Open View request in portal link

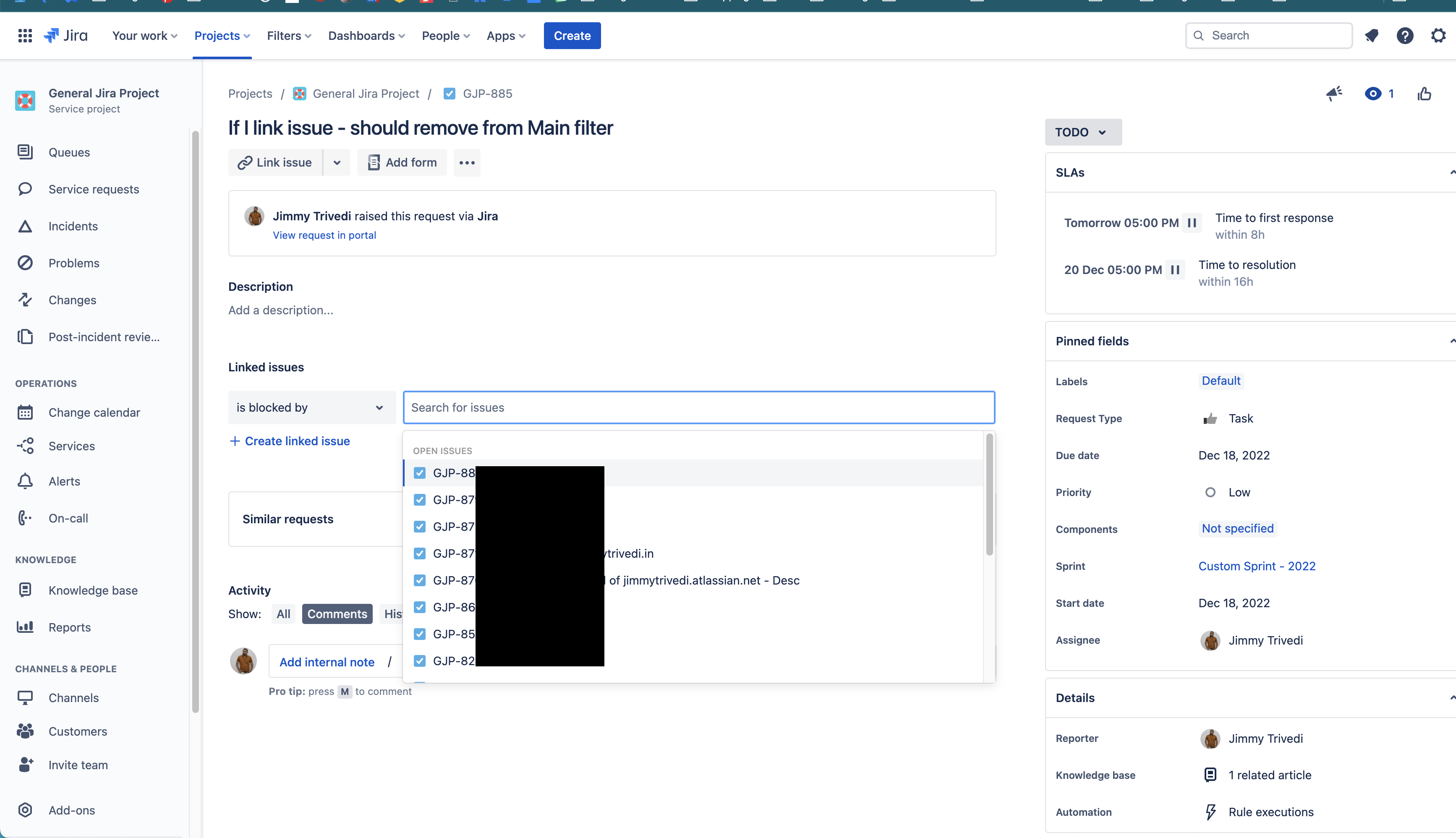324,235
